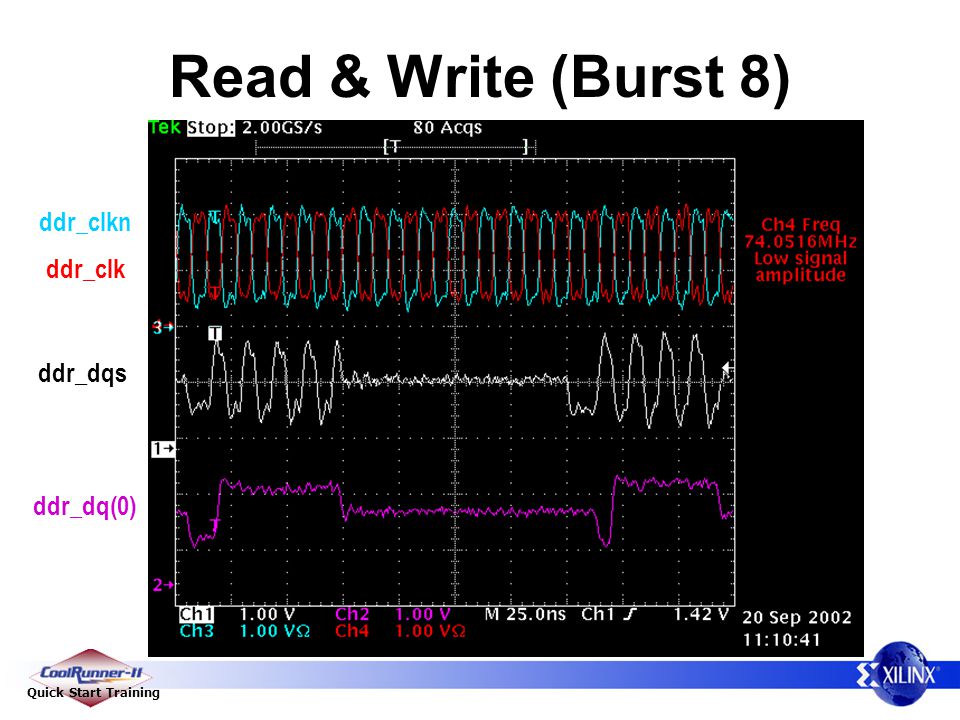
Task: Click the highlighted Ch1 channel label
Action: coord(196,614)
